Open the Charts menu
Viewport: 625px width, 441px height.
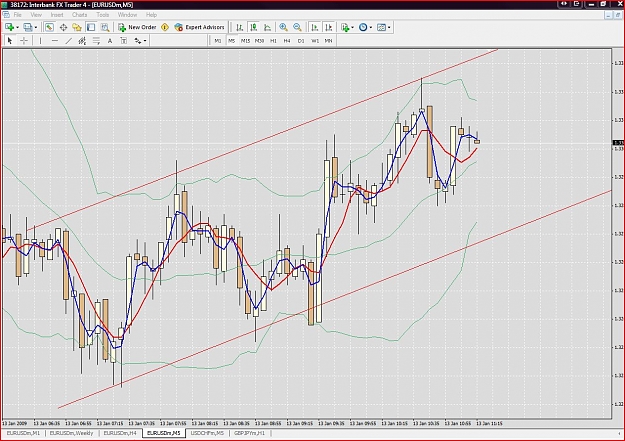click(79, 15)
